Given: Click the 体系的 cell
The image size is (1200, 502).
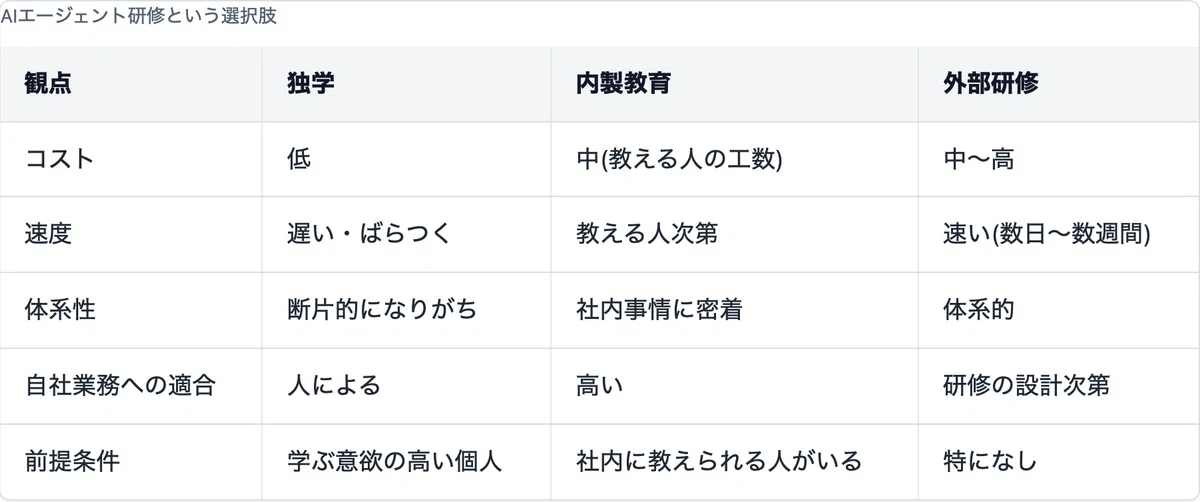Looking at the screenshot, I should pos(979,310).
